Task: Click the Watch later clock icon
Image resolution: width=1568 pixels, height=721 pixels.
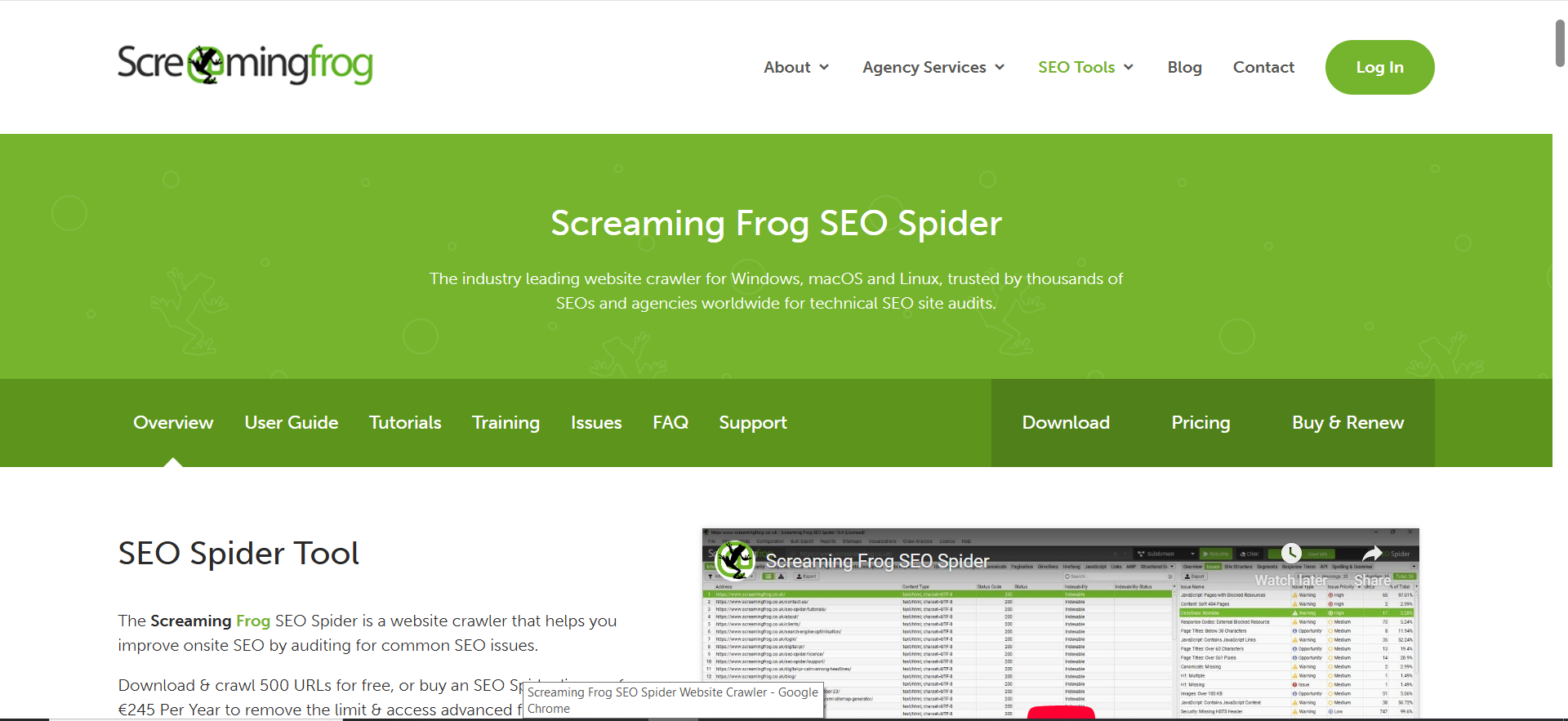Action: point(1291,554)
